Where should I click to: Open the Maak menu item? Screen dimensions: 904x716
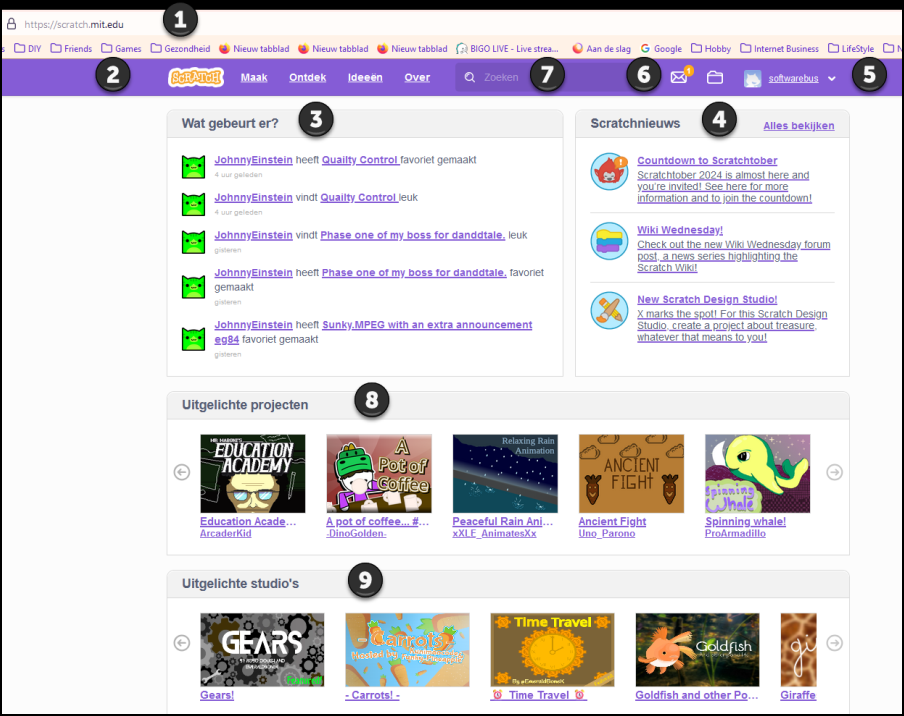click(x=254, y=77)
